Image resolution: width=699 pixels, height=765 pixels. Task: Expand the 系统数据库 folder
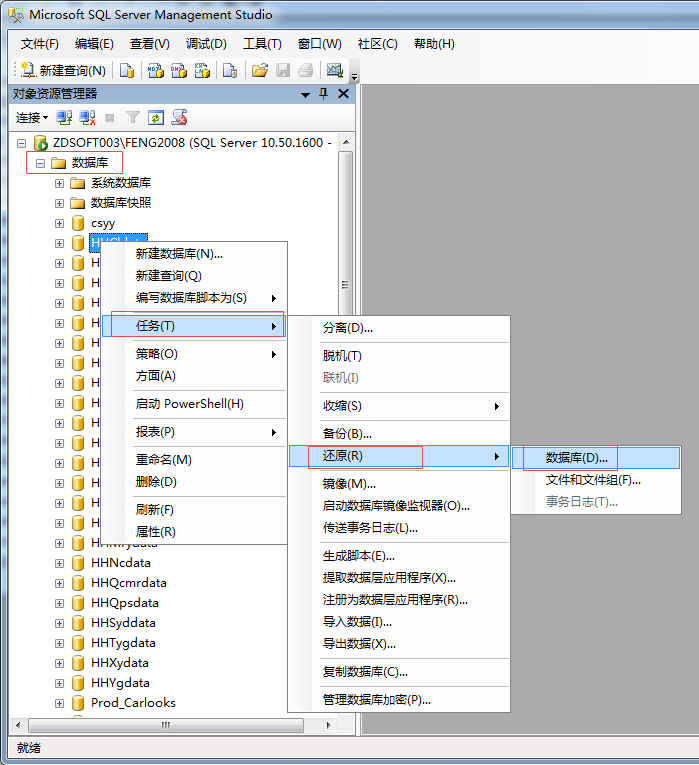click(x=59, y=183)
